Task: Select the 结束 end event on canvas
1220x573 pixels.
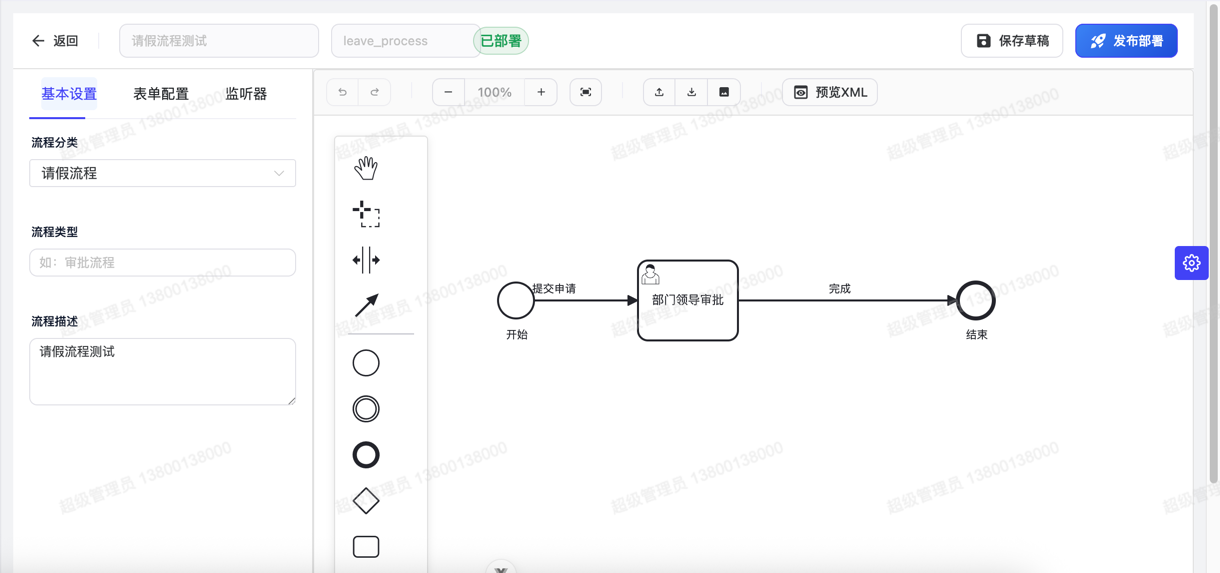Action: (x=976, y=300)
